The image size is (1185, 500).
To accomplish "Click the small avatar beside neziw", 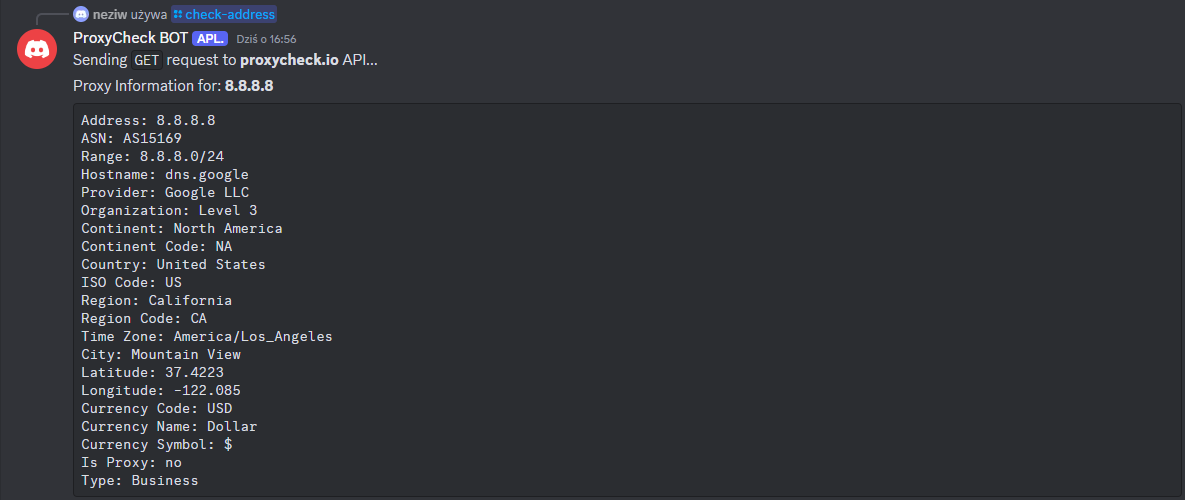I will [81, 14].
